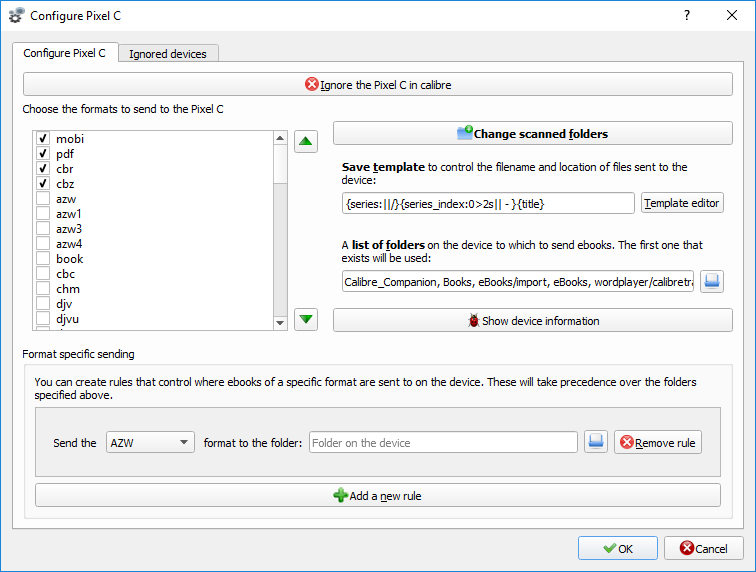This screenshot has height=572, width=756.
Task: Select the Configure Pixel C tab
Action: click(x=65, y=53)
